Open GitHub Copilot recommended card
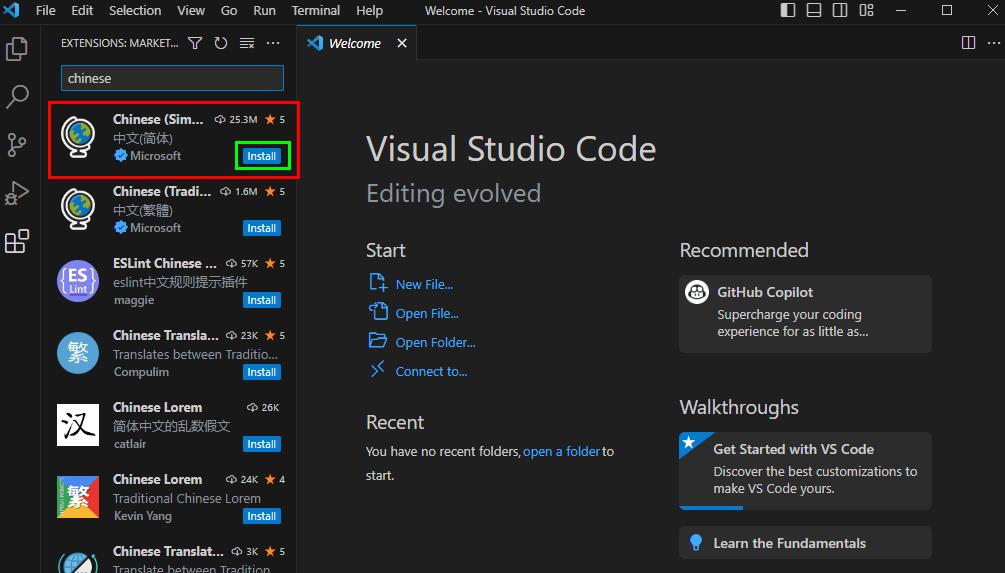 [x=805, y=314]
